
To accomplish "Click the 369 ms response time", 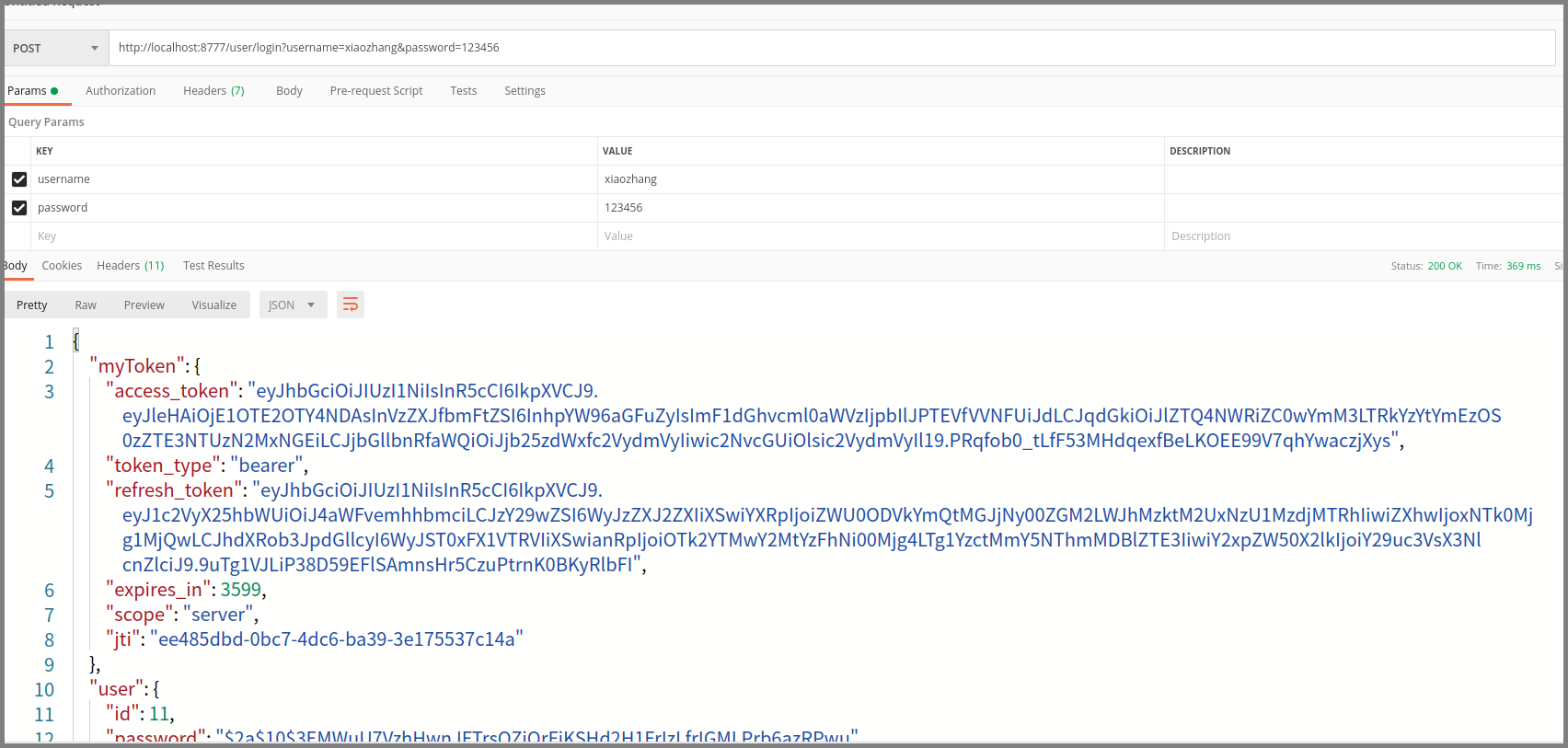I will click(1523, 266).
